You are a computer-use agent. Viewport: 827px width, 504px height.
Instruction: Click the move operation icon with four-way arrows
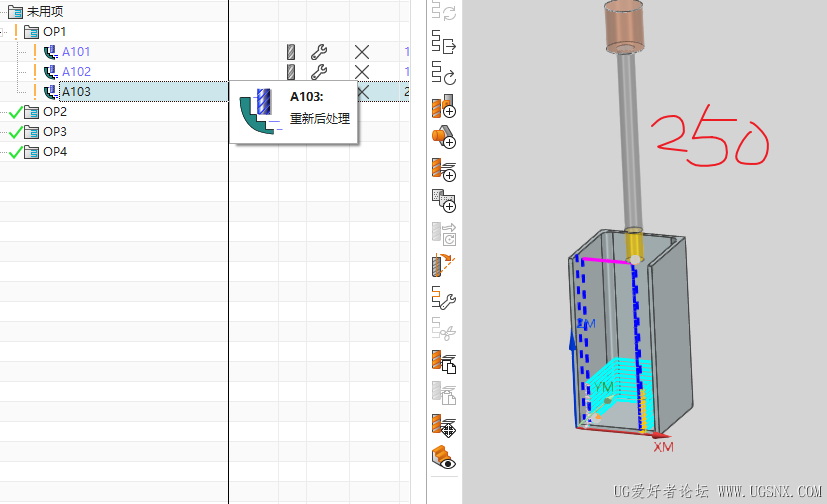pyautogui.click(x=443, y=426)
